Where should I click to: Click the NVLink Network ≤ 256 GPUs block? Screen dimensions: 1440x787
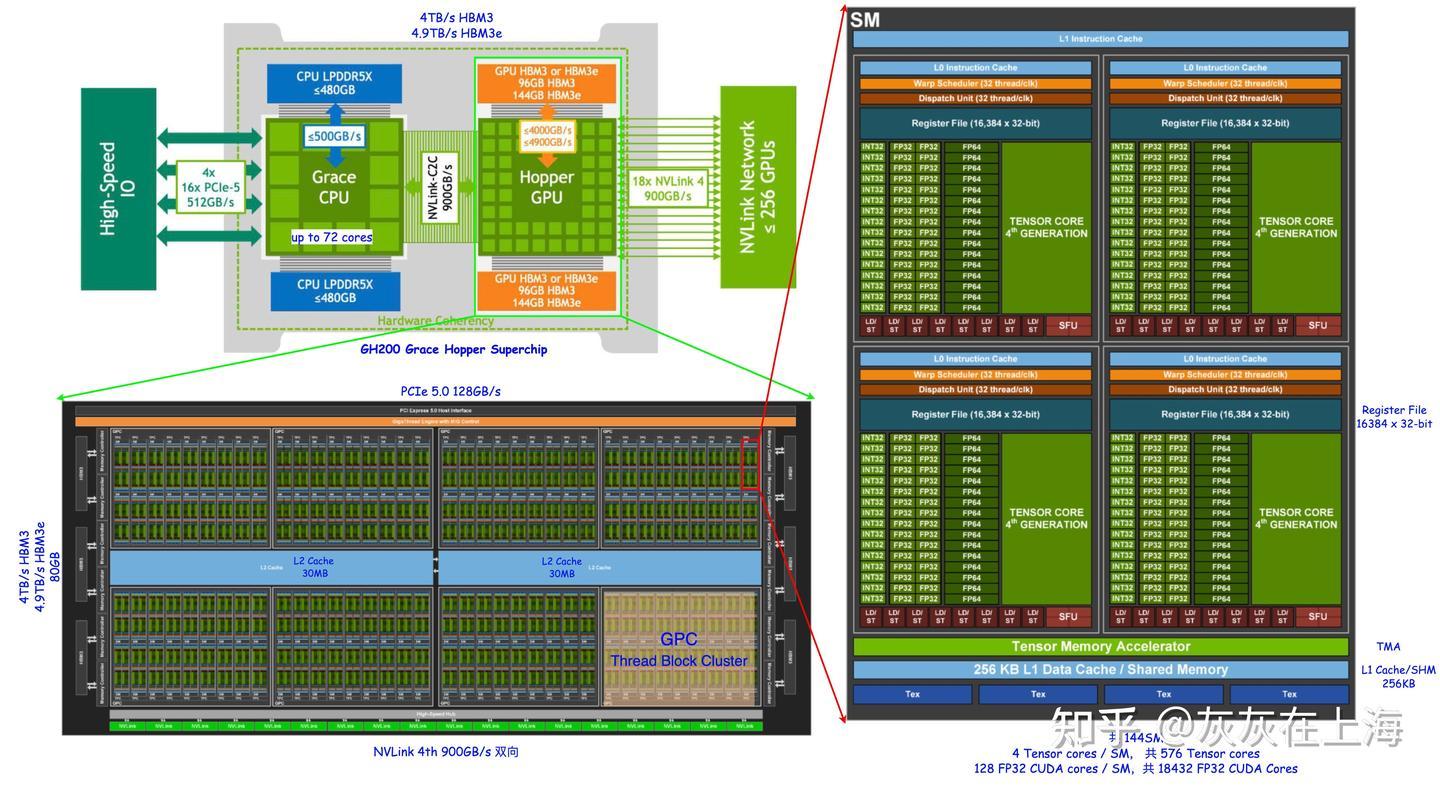(x=758, y=187)
